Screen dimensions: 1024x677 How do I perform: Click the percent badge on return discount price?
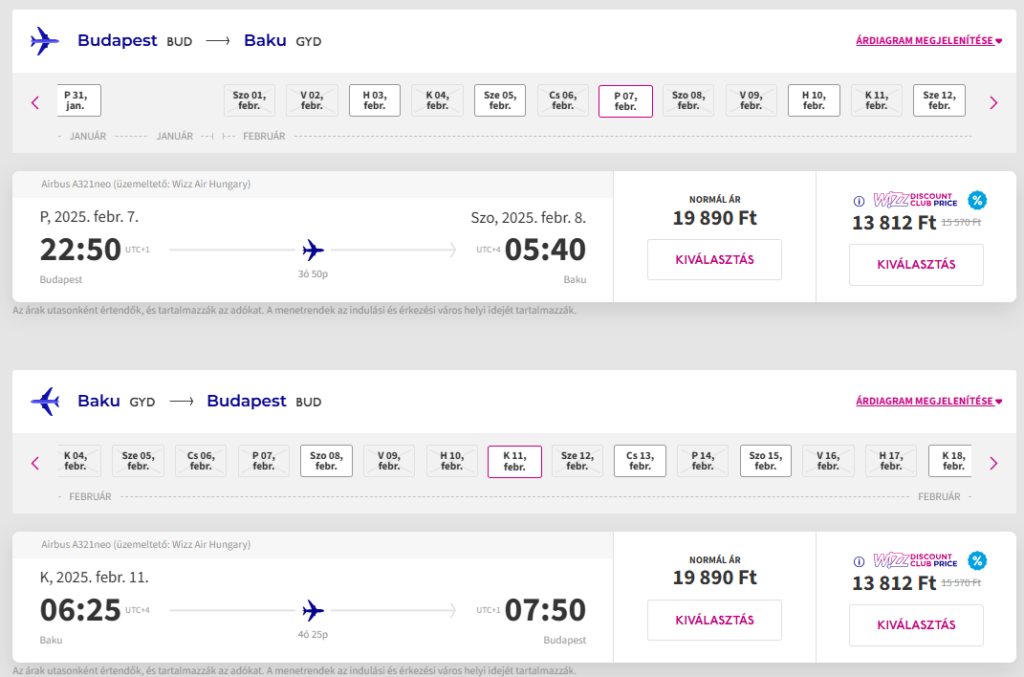point(977,561)
